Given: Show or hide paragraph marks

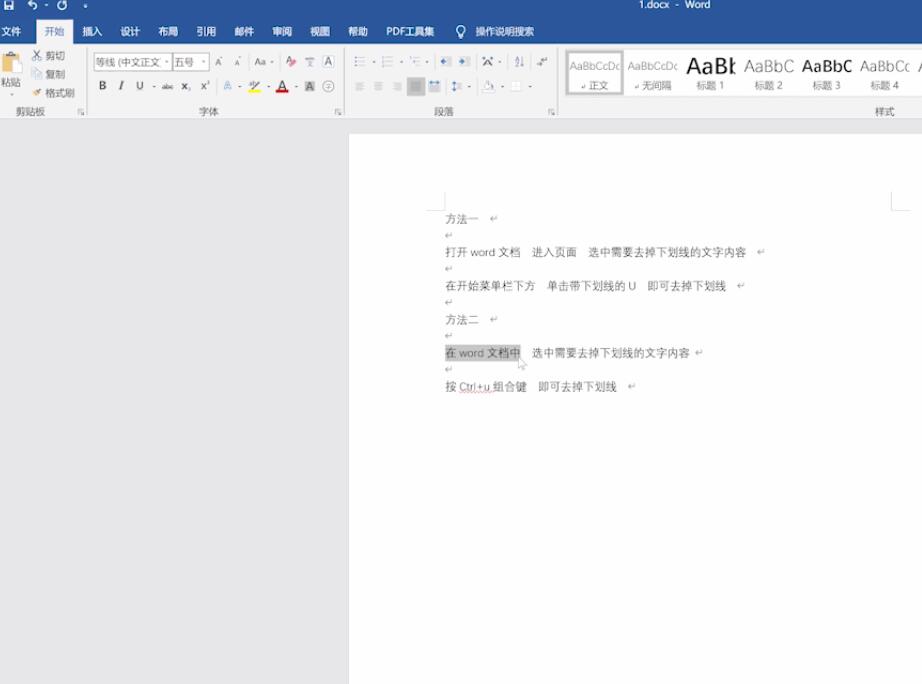Looking at the screenshot, I should (542, 61).
